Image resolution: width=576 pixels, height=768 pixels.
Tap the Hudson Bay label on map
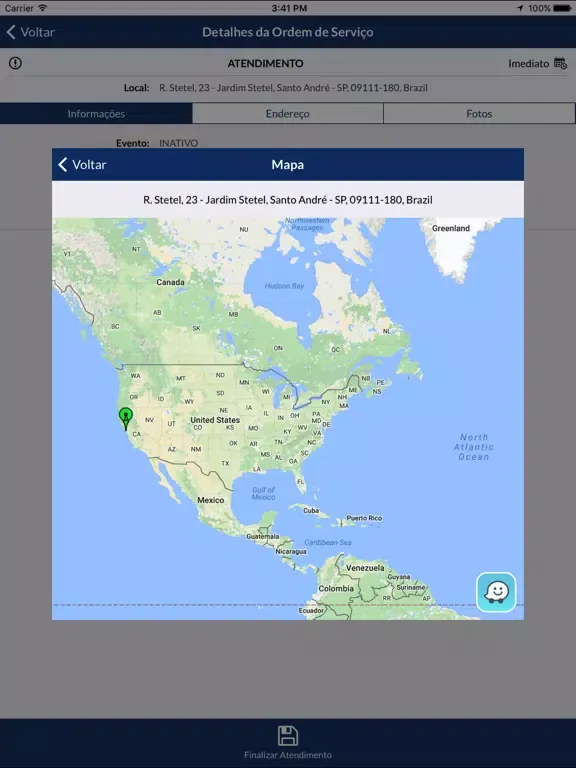click(x=284, y=286)
